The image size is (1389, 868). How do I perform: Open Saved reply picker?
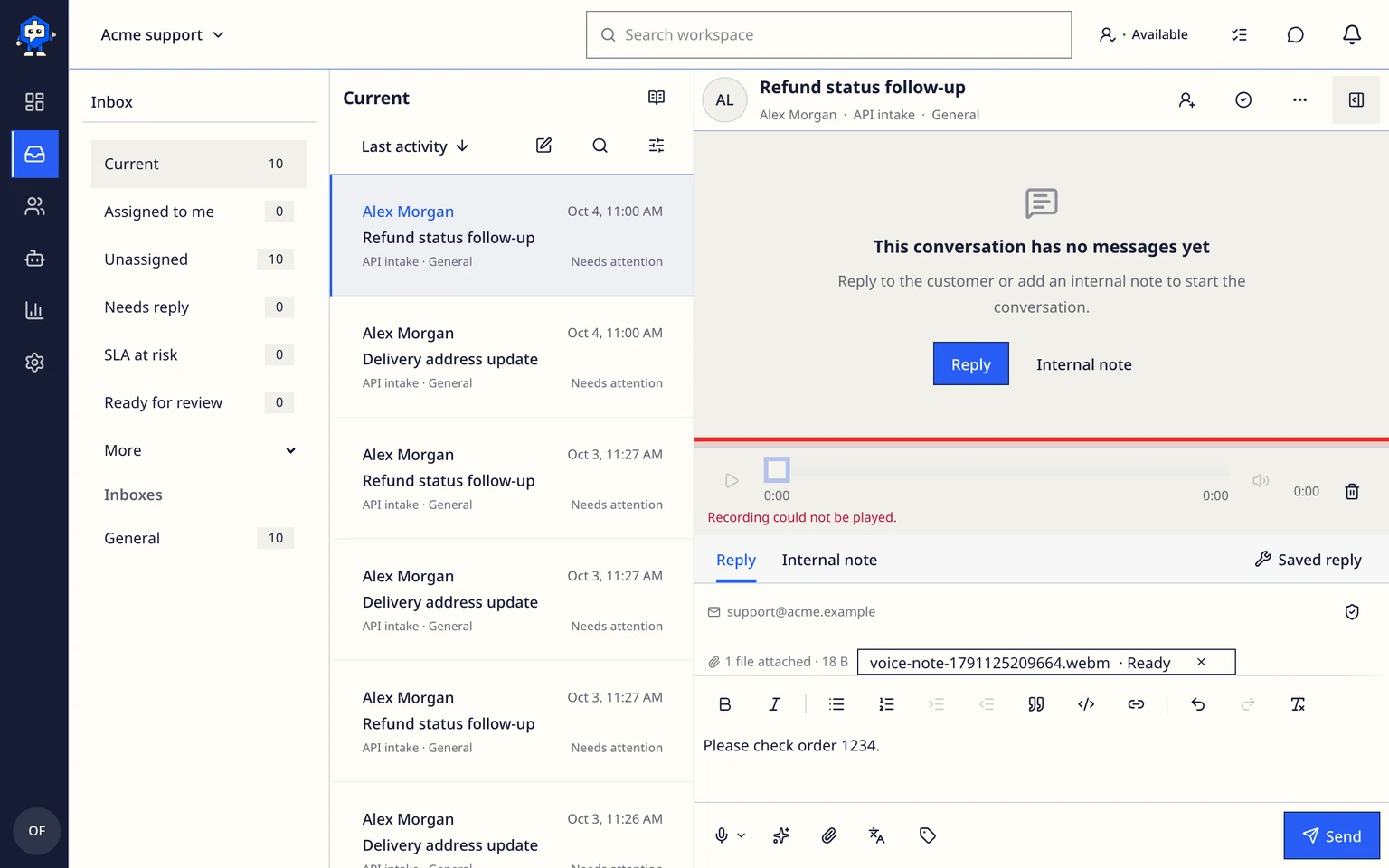point(1308,560)
